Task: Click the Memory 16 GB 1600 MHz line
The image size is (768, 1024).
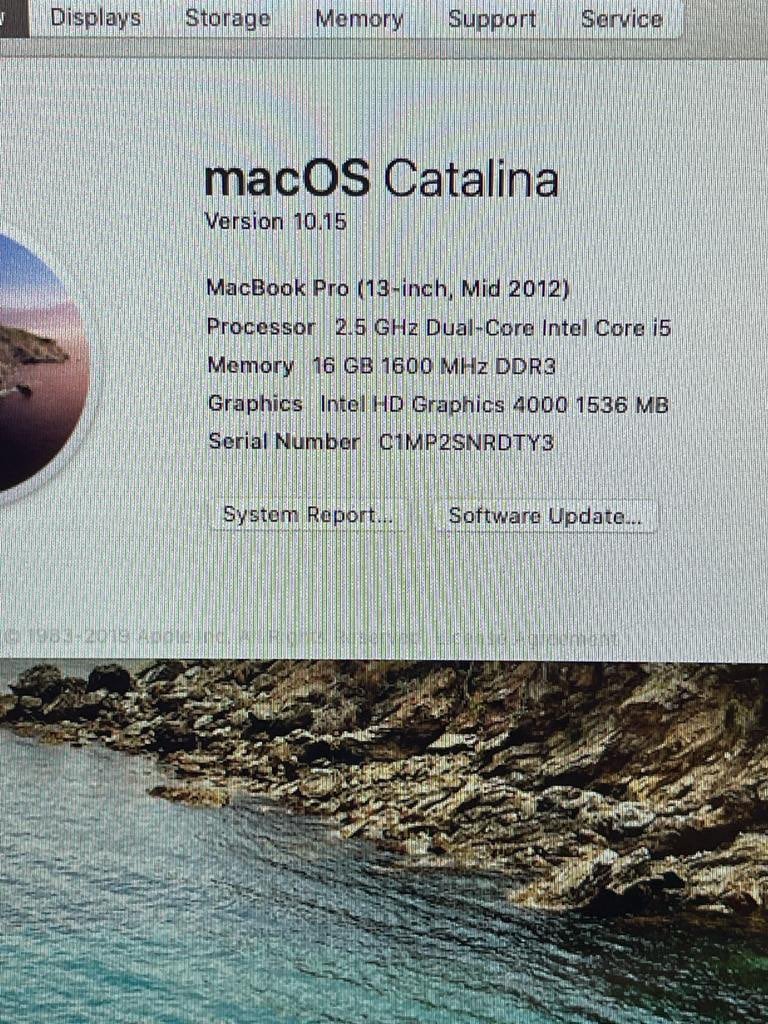Action: [381, 366]
